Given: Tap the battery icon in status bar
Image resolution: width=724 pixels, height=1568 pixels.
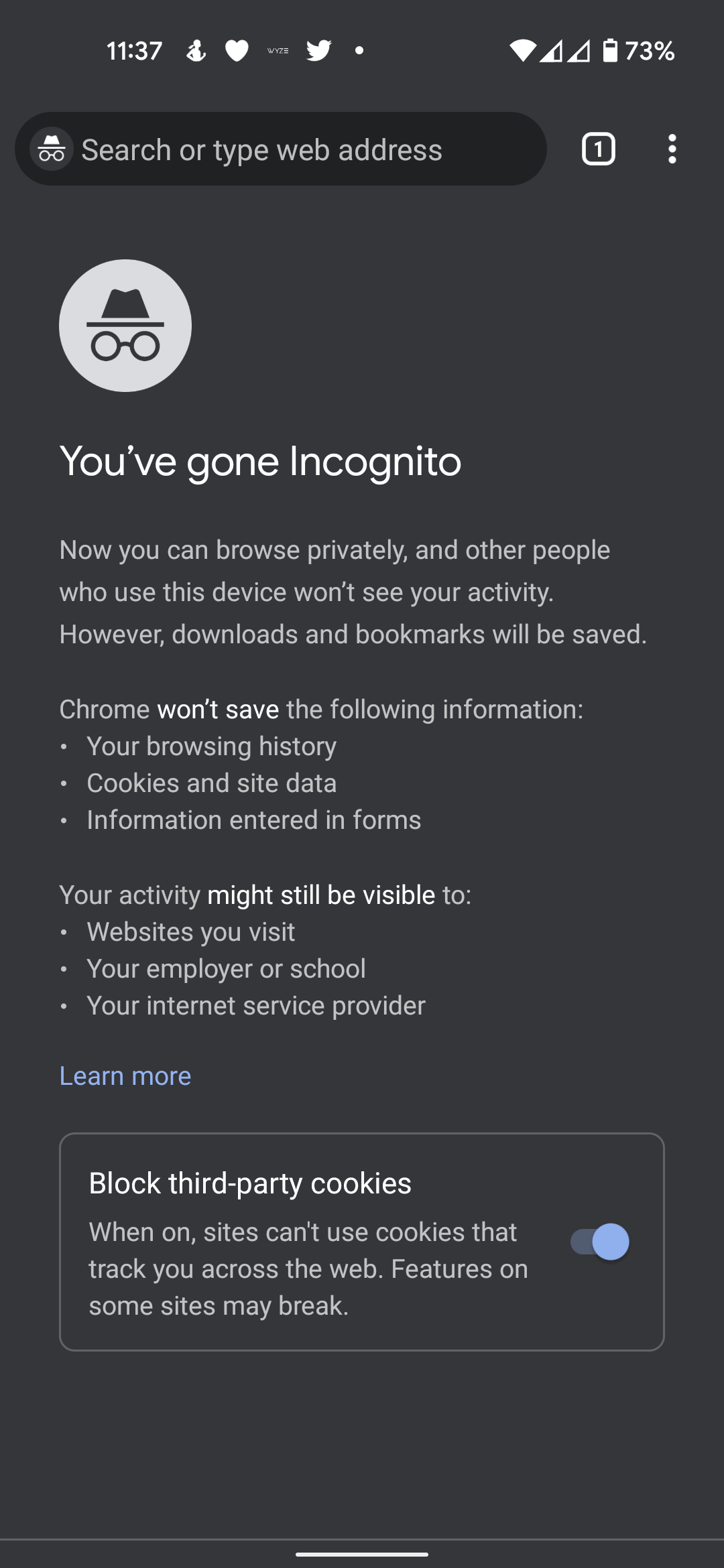Looking at the screenshot, I should click(x=610, y=50).
